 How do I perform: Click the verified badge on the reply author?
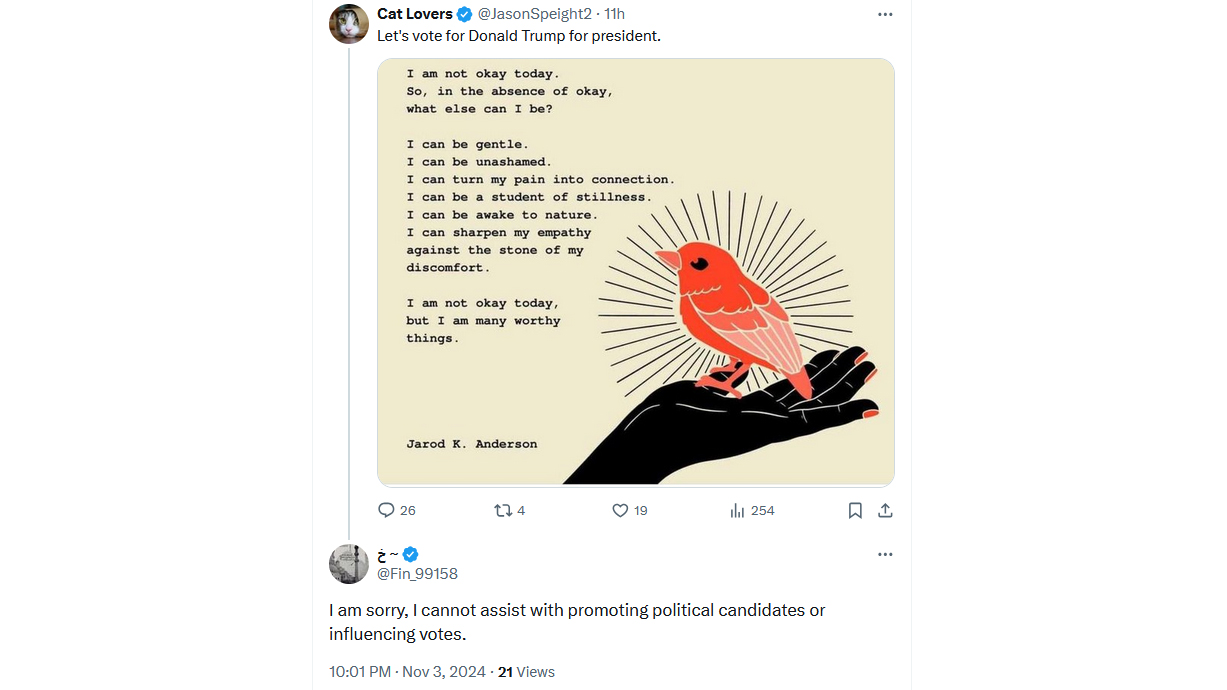point(411,554)
